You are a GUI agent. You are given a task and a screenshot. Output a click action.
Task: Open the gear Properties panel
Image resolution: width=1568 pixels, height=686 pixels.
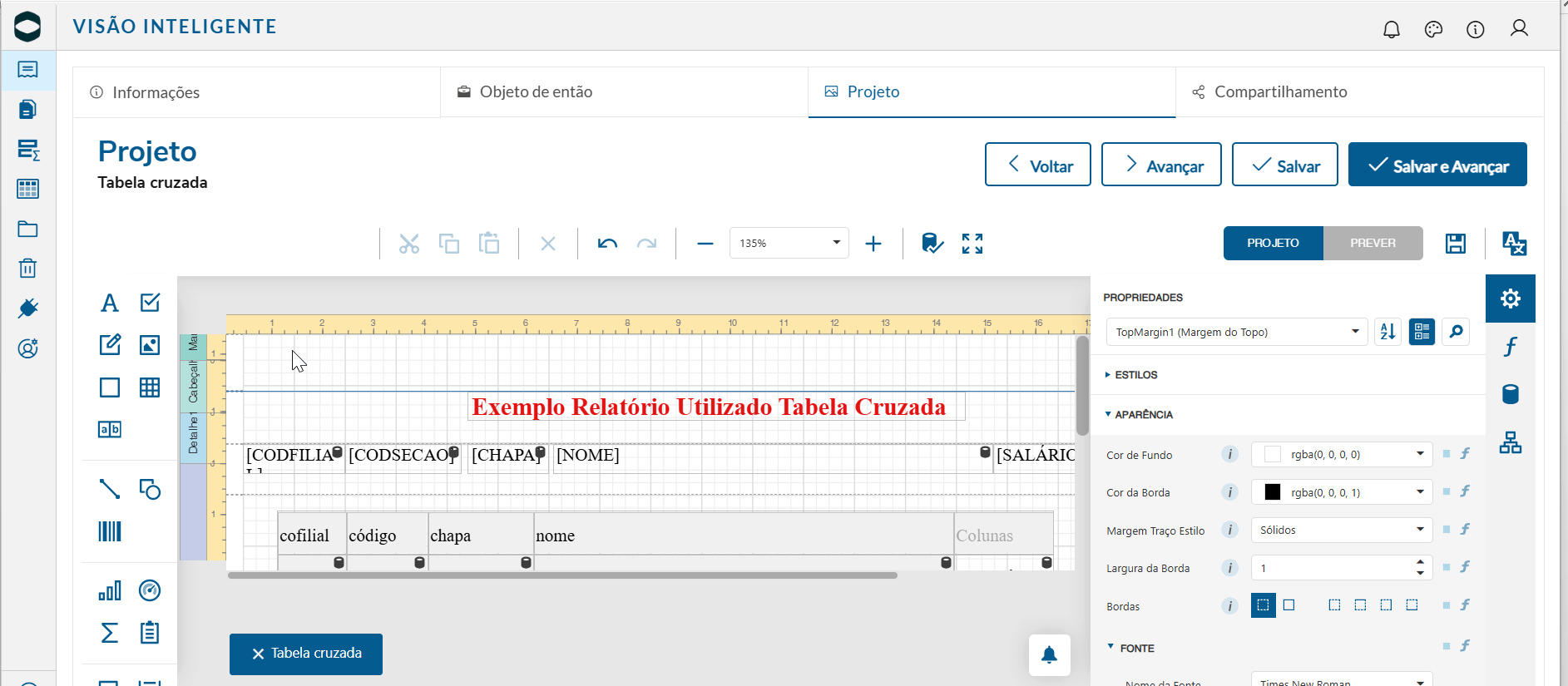pos(1511,299)
